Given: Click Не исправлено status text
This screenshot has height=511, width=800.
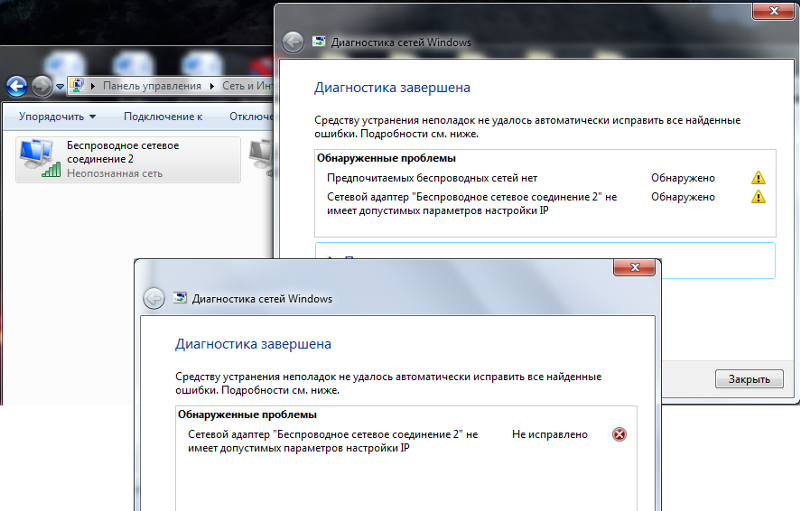Looking at the screenshot, I should (x=549, y=435).
